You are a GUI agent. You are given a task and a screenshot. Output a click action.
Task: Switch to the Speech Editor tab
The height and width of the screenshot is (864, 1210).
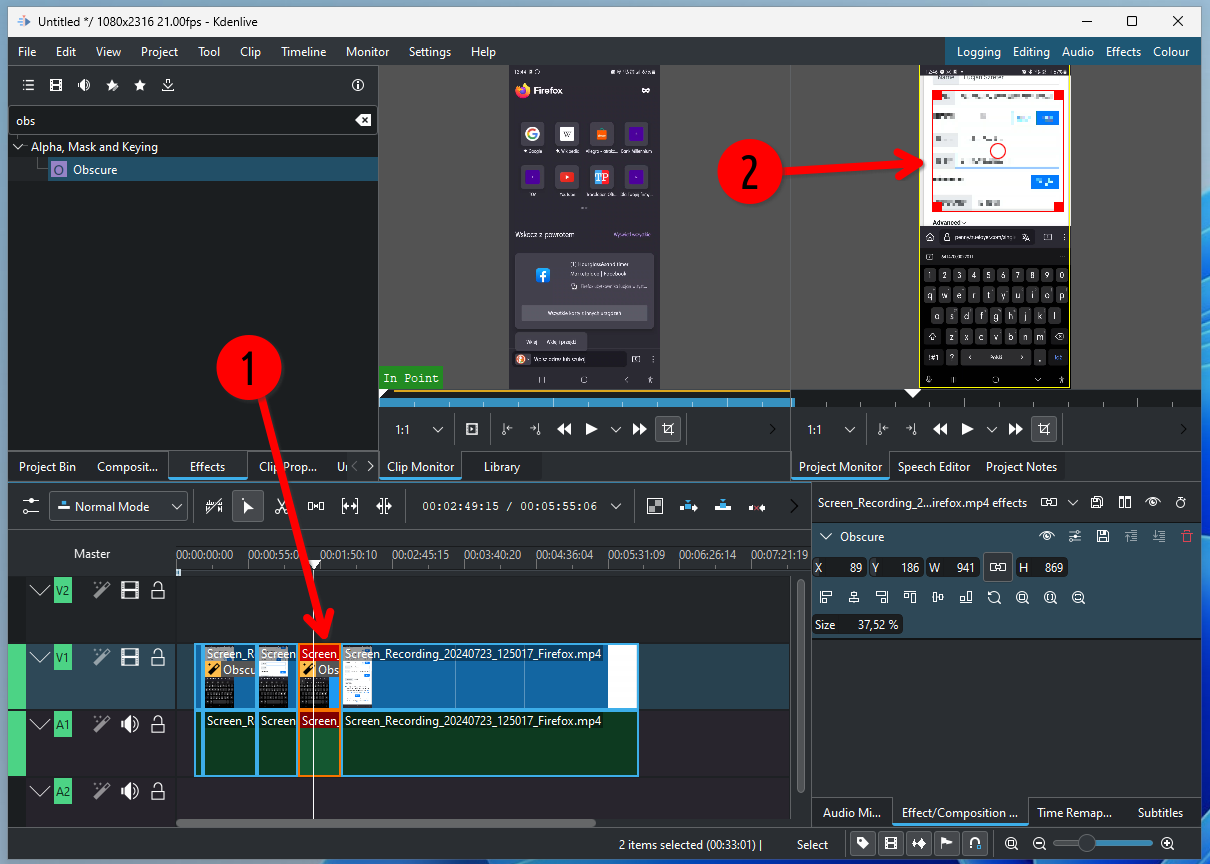[934, 466]
